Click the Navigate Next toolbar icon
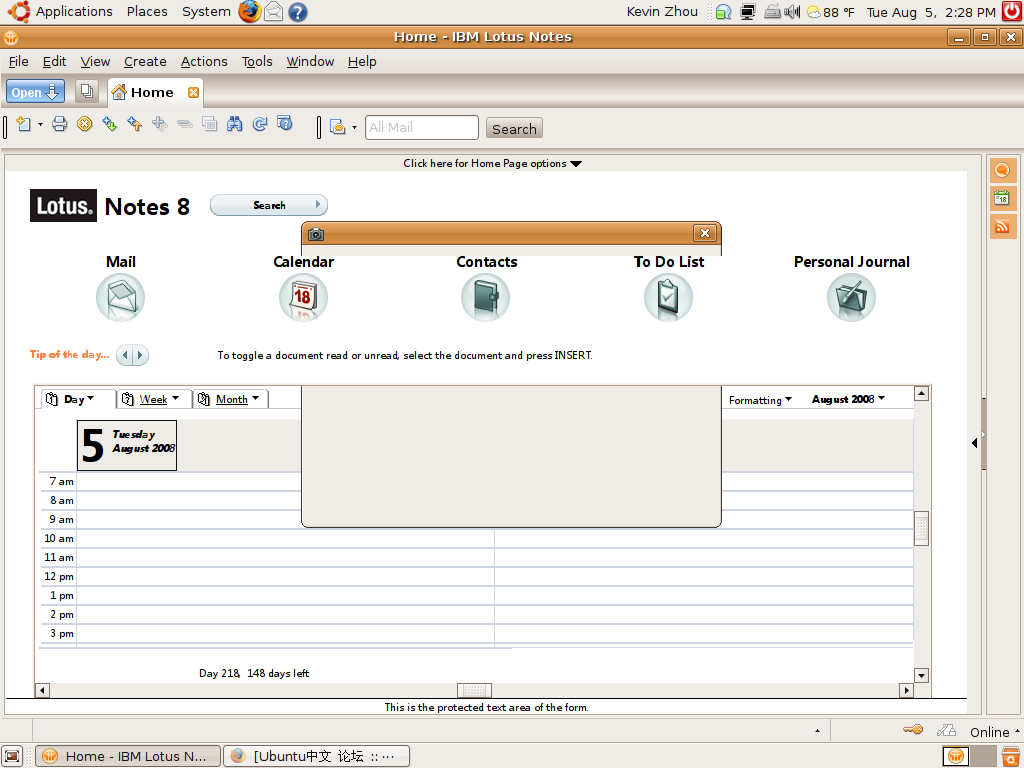The image size is (1024, 768). (x=110, y=123)
